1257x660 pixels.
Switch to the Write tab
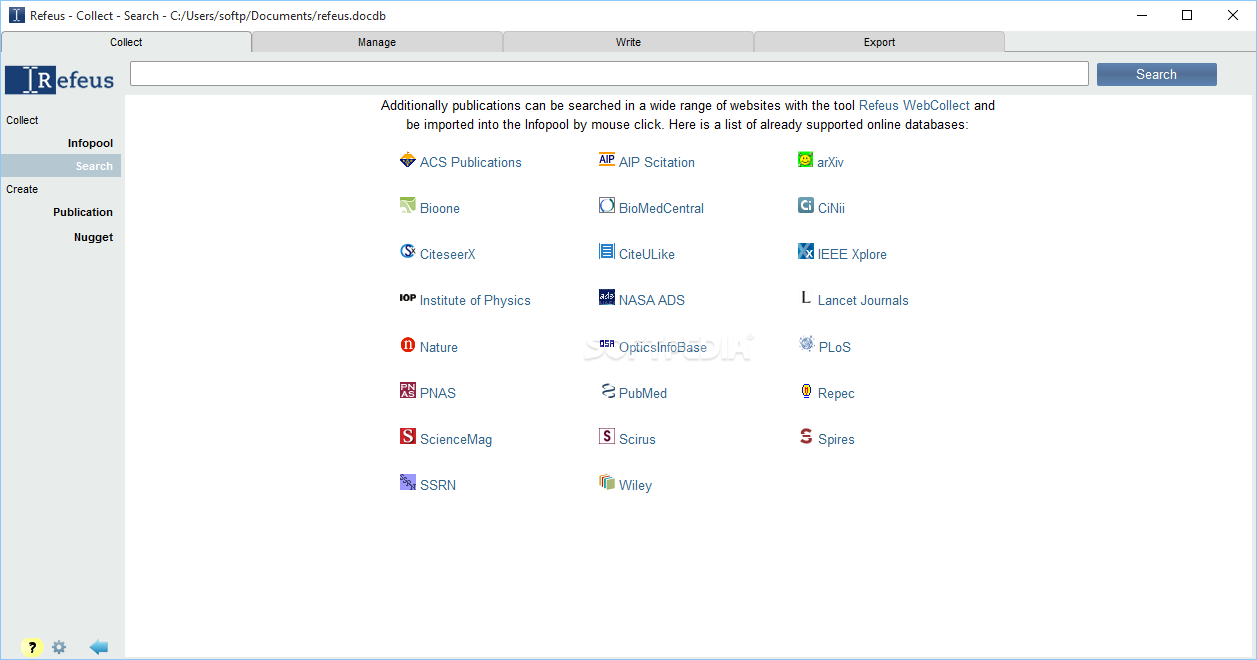click(x=628, y=42)
